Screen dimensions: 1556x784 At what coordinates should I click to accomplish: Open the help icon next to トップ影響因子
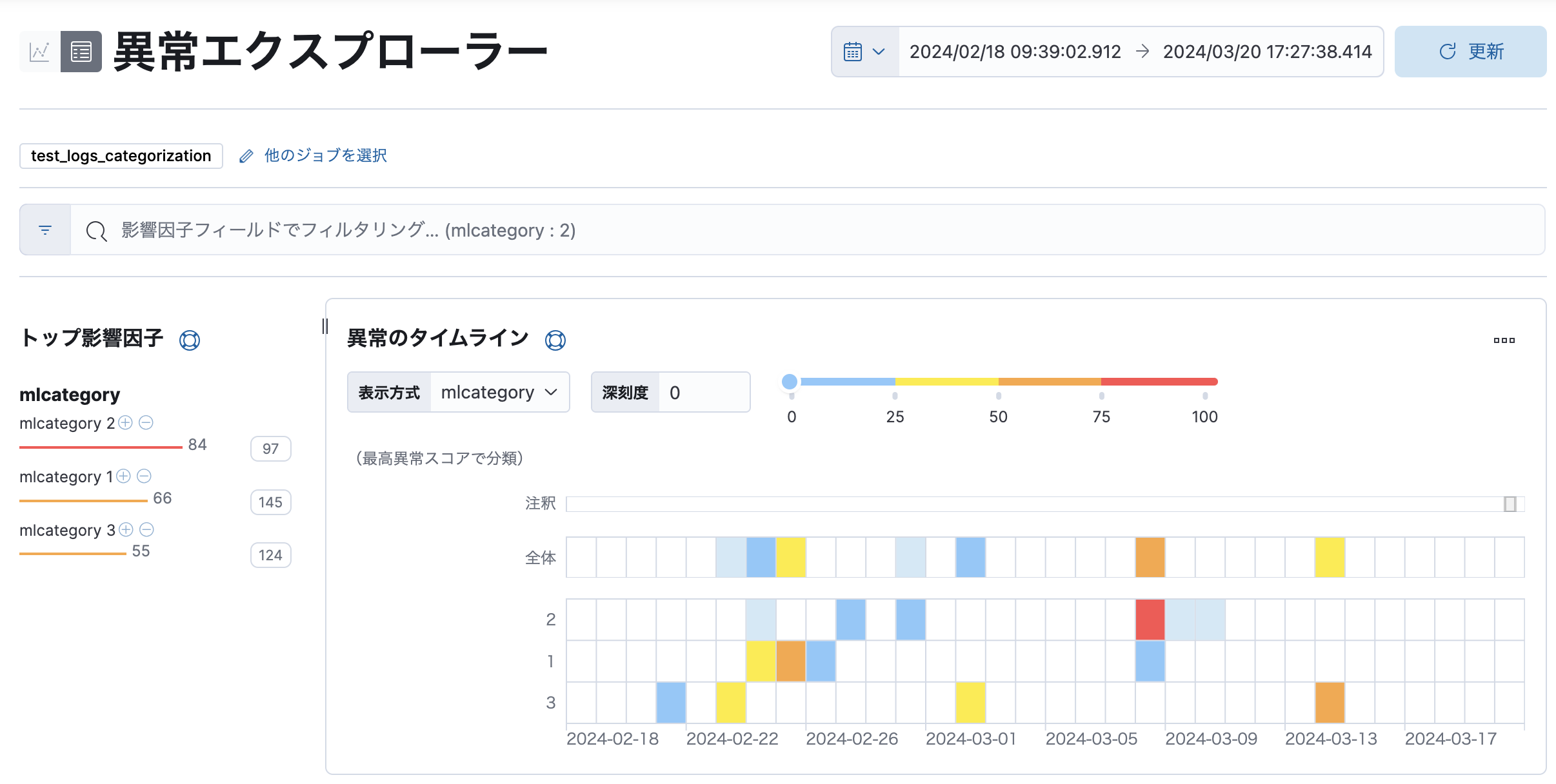coord(190,340)
